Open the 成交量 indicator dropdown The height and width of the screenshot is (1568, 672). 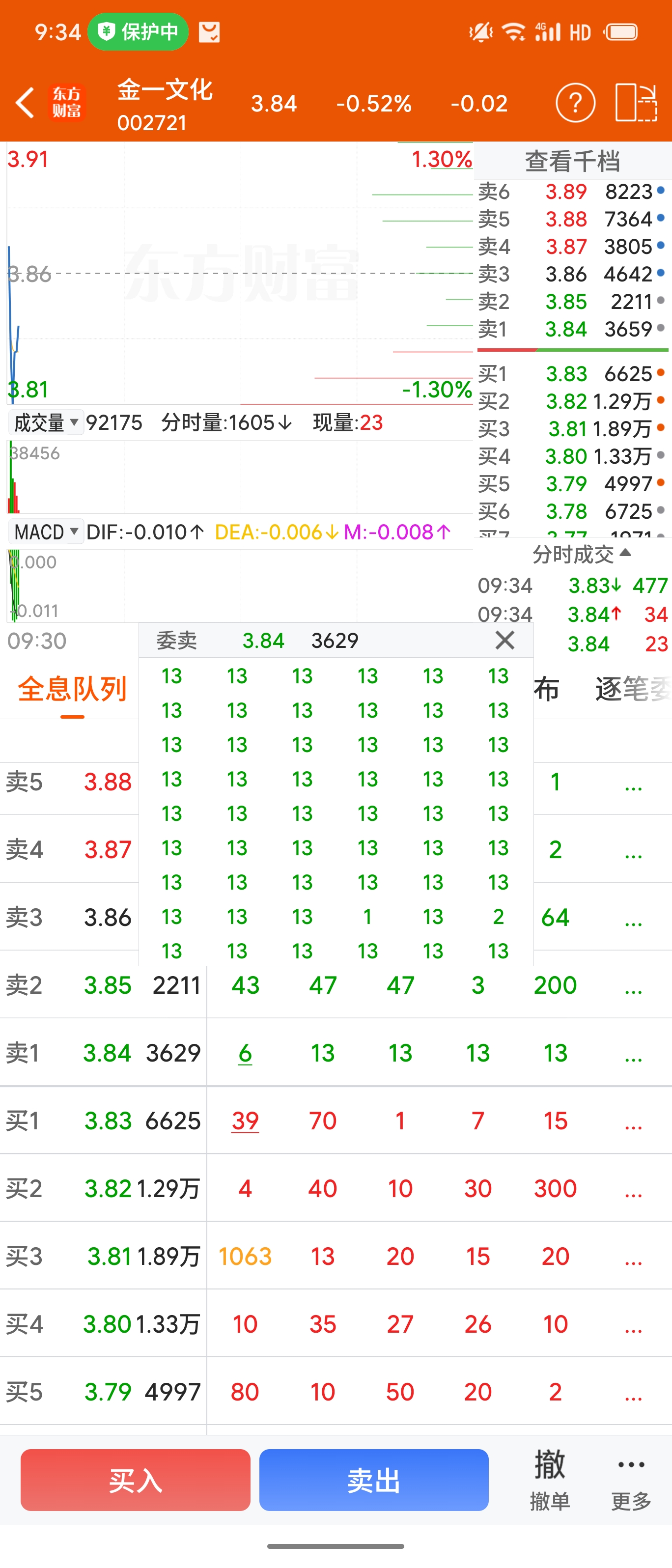click(x=46, y=422)
